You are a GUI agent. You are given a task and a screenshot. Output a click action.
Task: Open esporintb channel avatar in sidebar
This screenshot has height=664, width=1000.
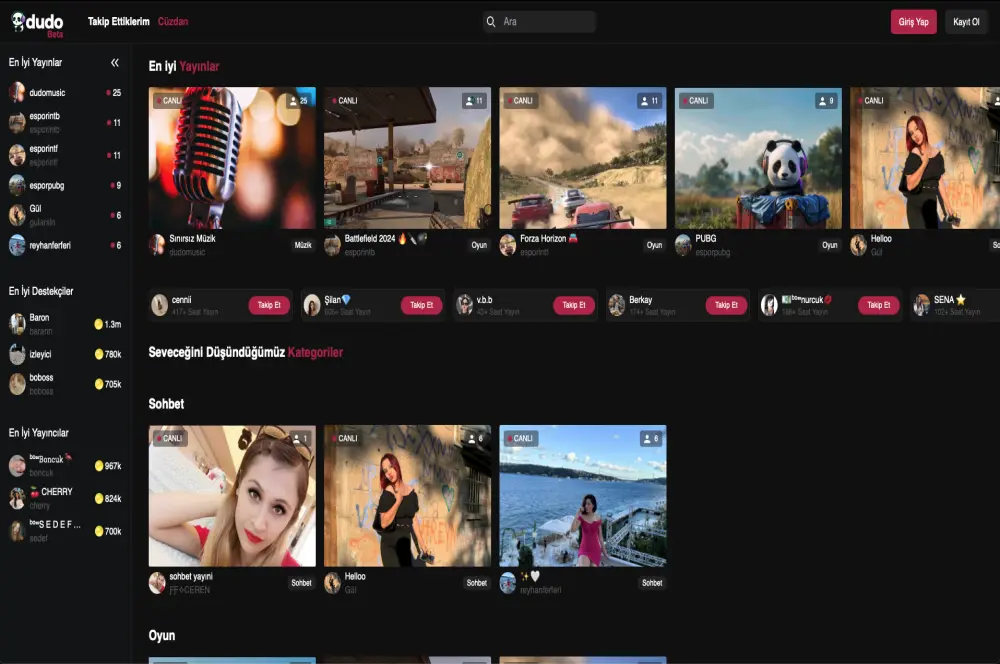coord(17,122)
